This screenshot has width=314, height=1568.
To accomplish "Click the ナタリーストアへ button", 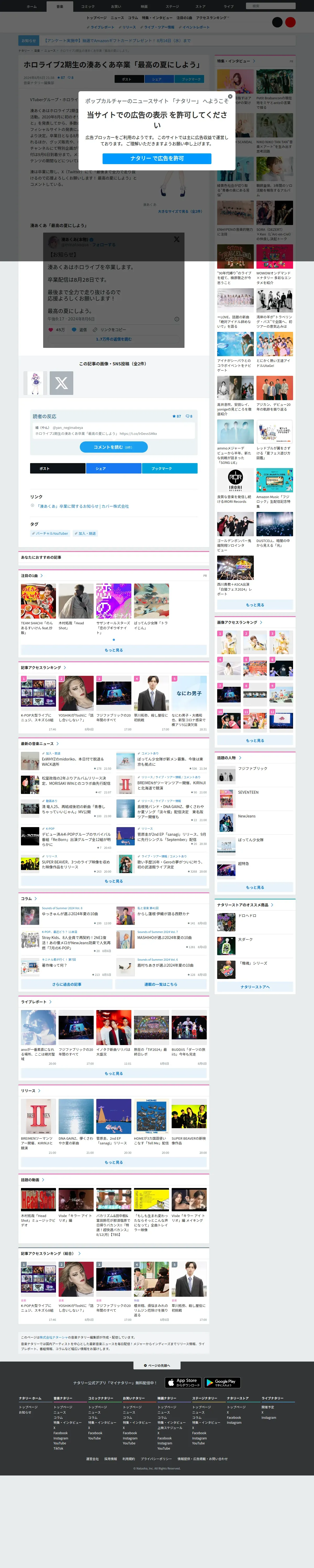I will [x=255, y=987].
